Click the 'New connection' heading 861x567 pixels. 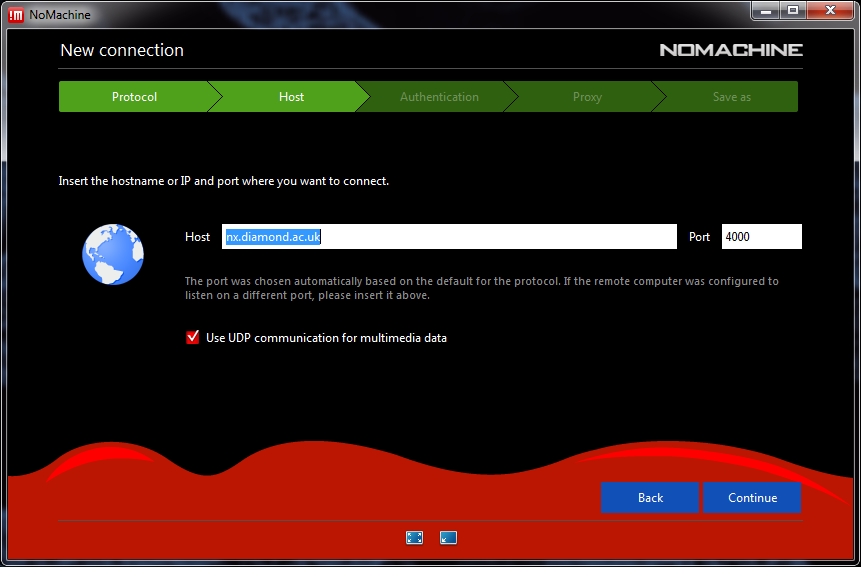(122, 50)
